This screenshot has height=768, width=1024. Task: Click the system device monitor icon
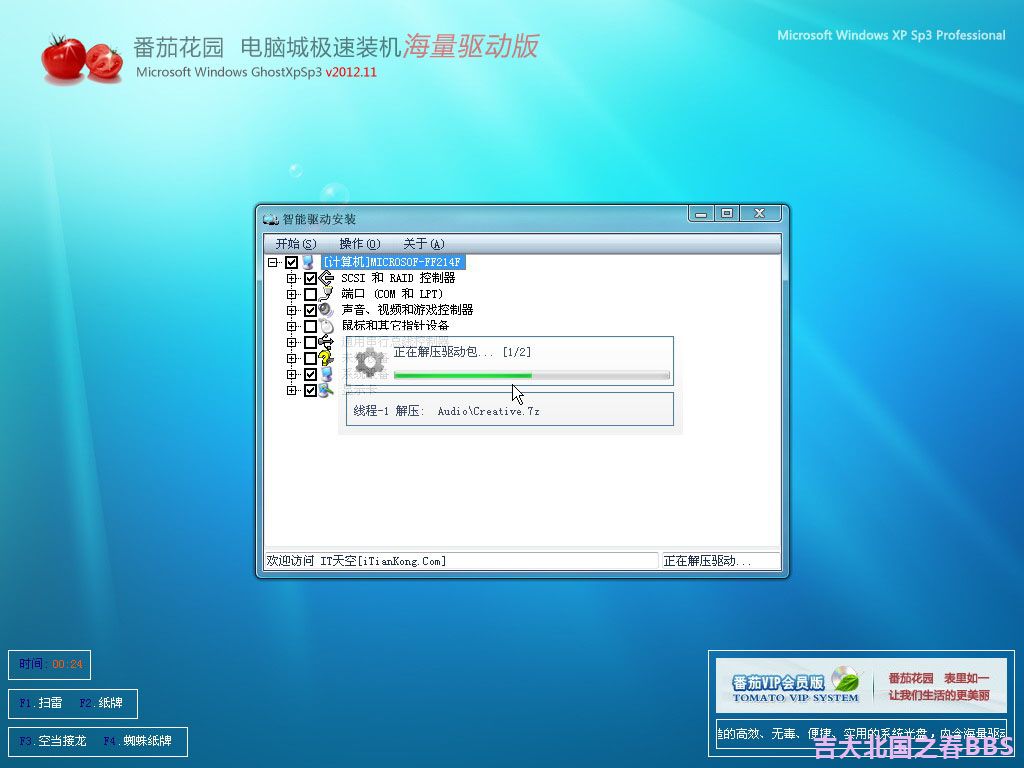[326, 374]
